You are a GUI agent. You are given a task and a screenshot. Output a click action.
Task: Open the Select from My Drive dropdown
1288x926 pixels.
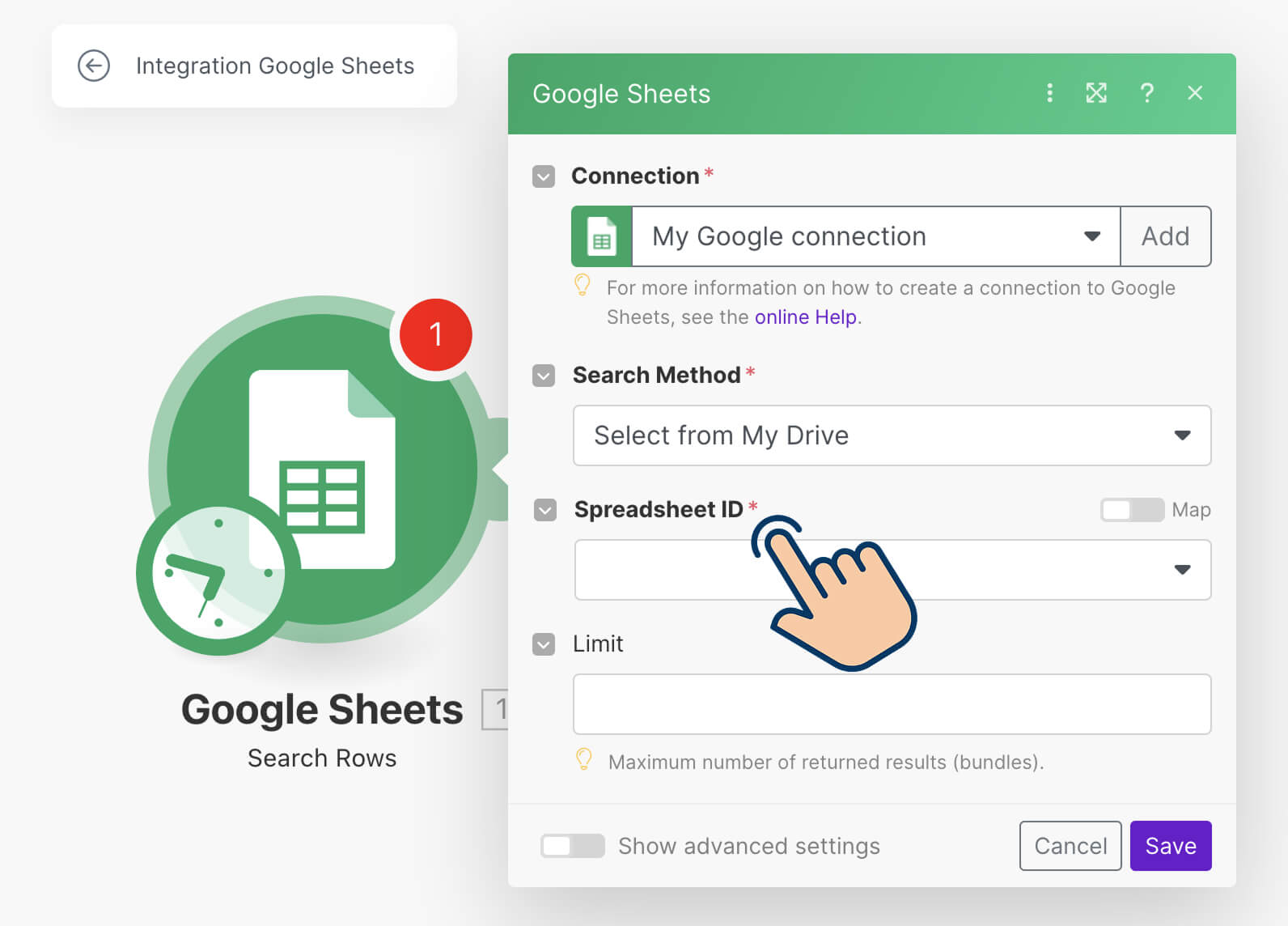pyautogui.click(x=892, y=435)
